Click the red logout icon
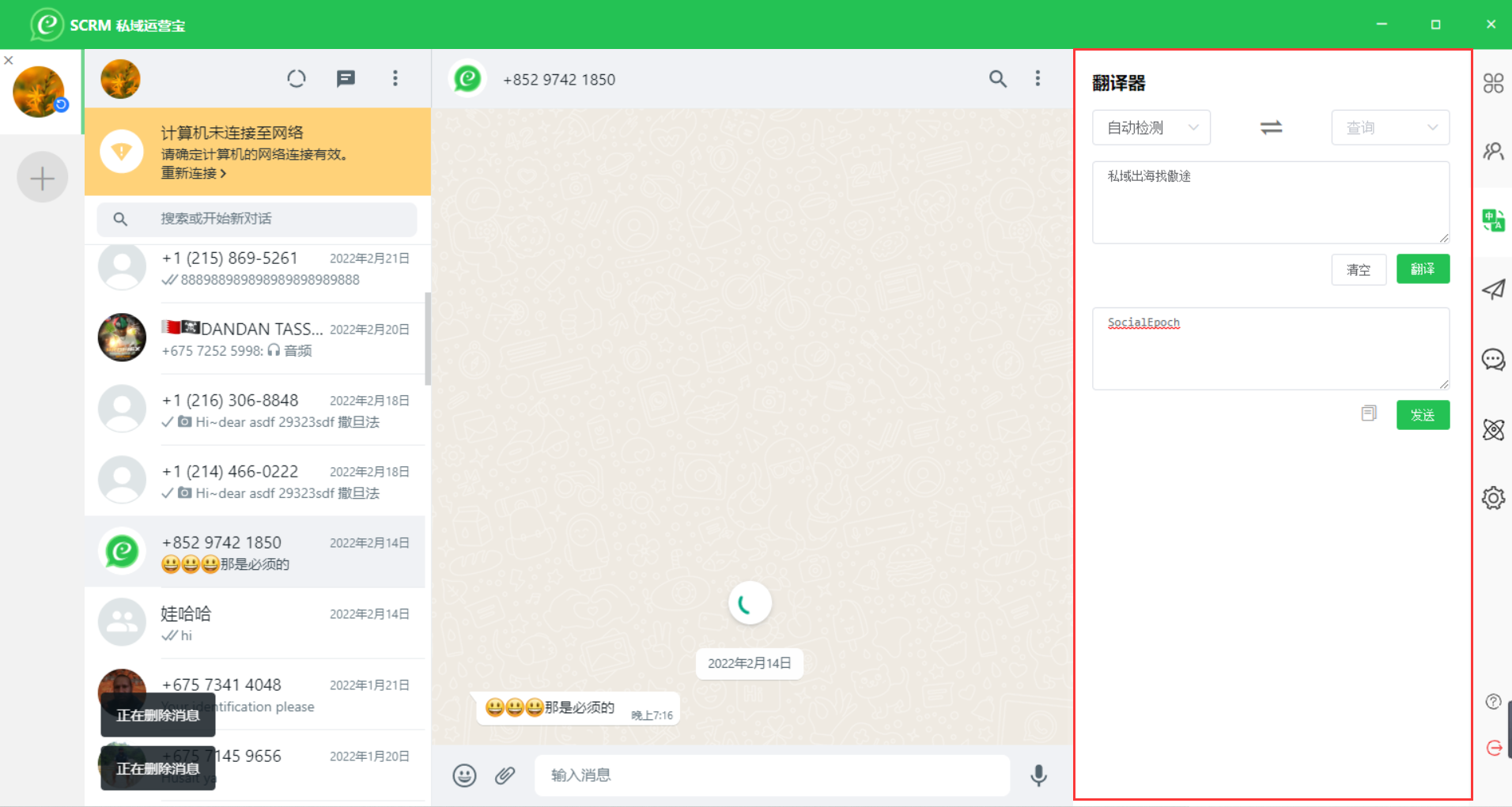This screenshot has height=807, width=1512. (x=1494, y=748)
